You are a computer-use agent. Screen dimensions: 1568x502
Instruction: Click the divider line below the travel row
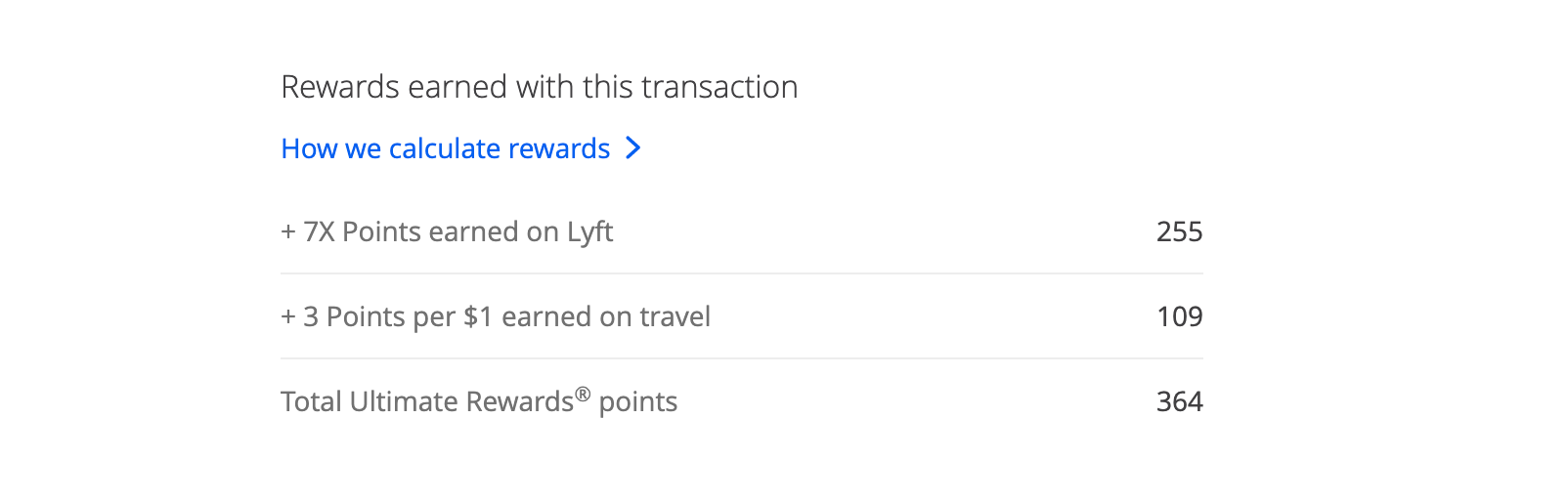pyautogui.click(x=742, y=358)
